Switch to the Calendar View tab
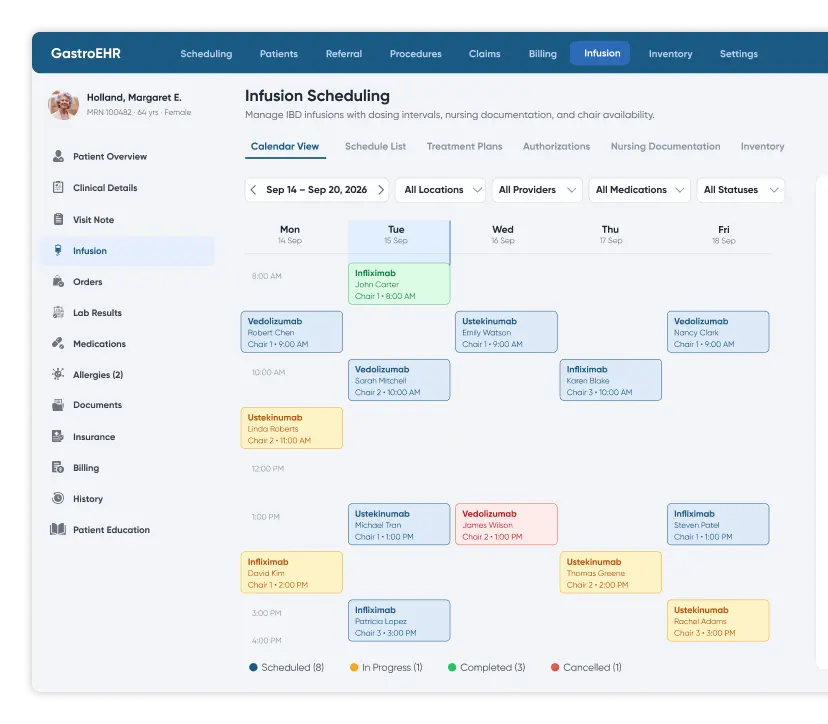 coord(285,146)
